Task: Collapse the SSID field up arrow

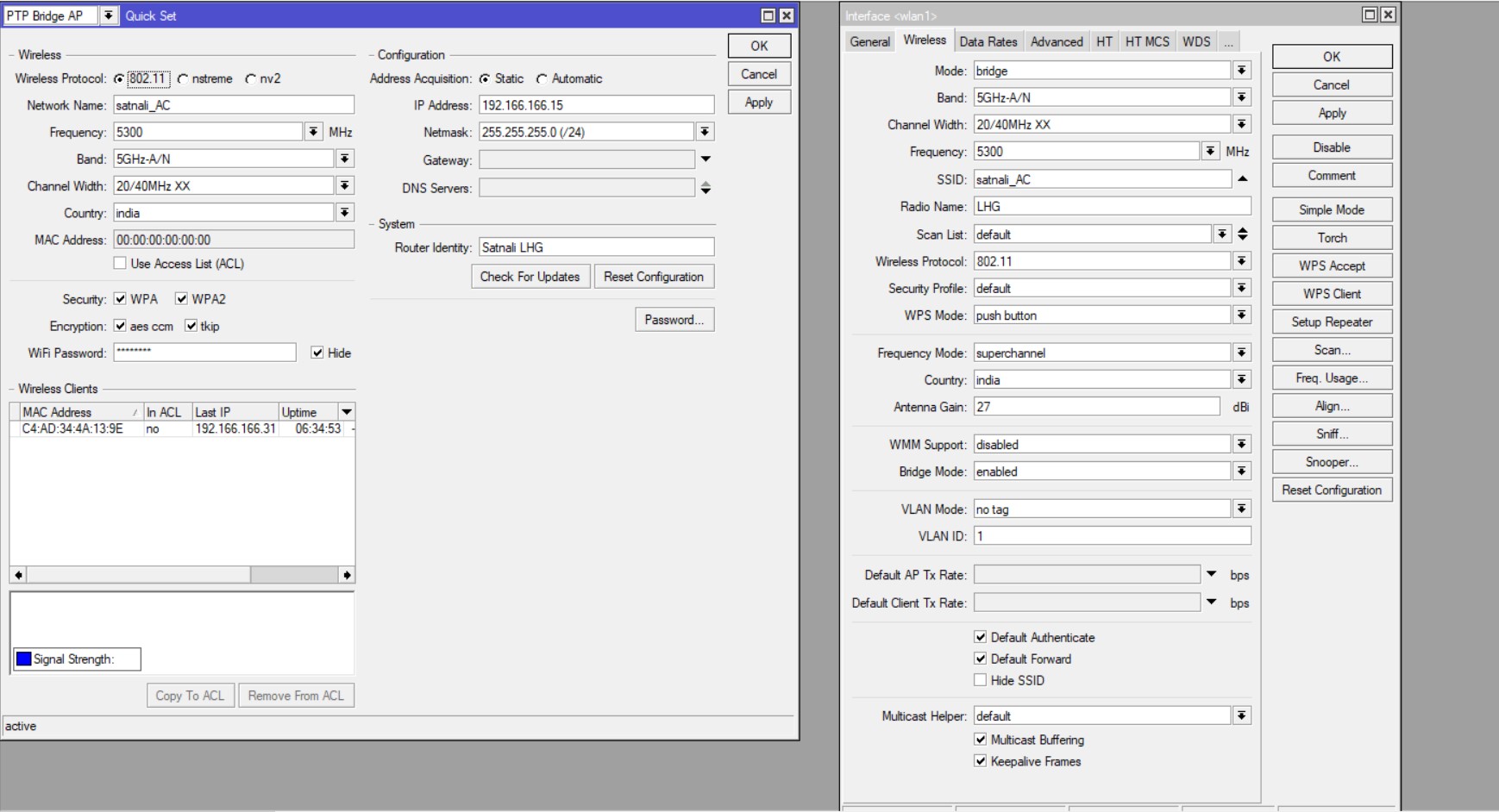Action: point(1242,178)
